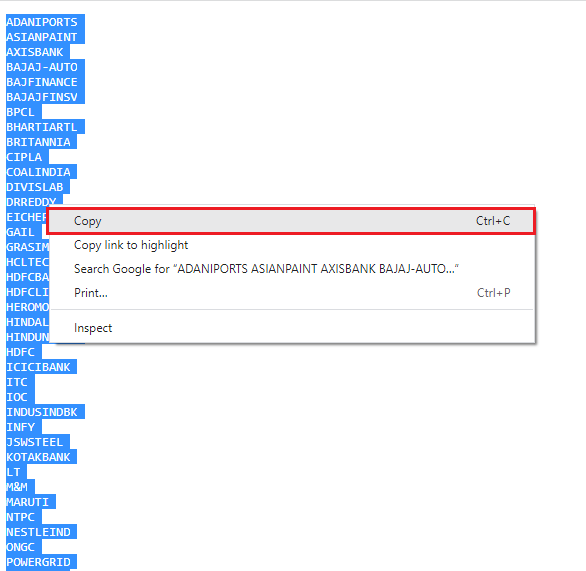Click the M&M text line
The height and width of the screenshot is (571, 586).
17,487
